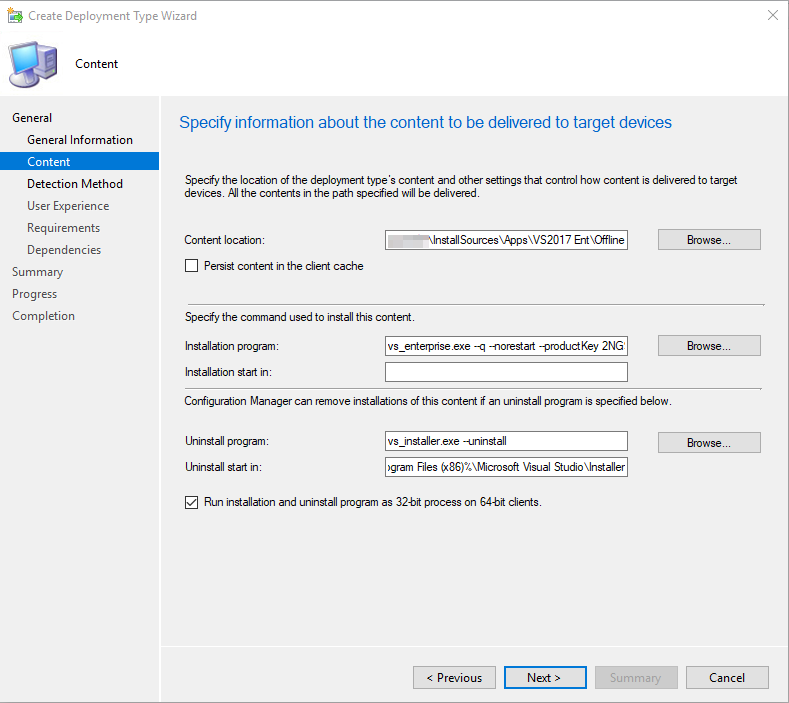Browse for the uninstall program

(x=709, y=443)
